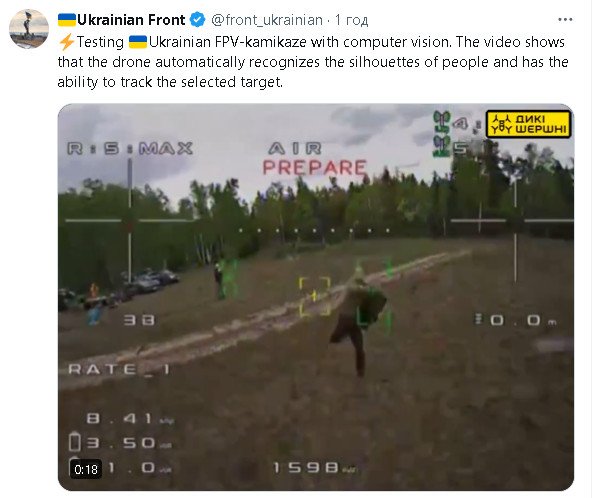Click the R:S:MAX readout in video

130,148
